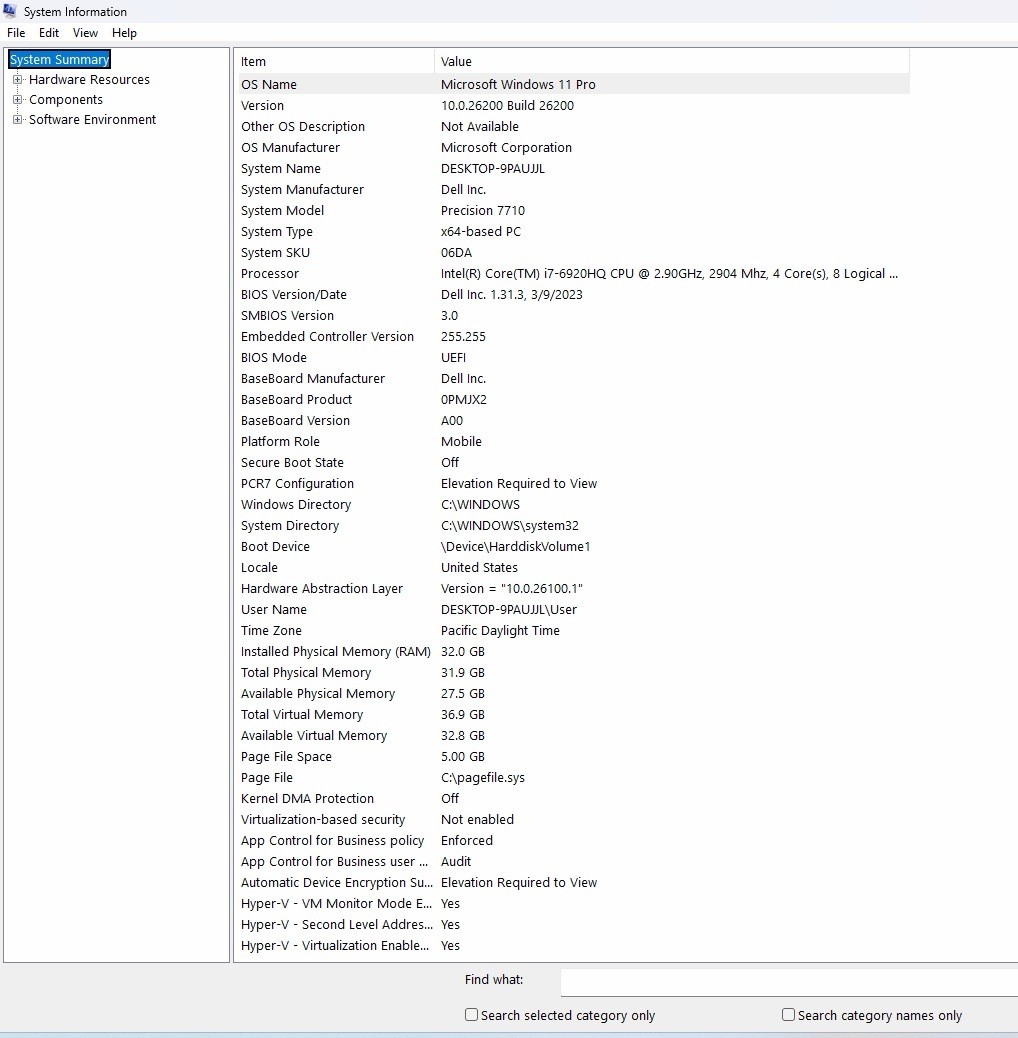
Task: Click the Boot Device value \Device\HarddiskVolume1
Action: [516, 547]
